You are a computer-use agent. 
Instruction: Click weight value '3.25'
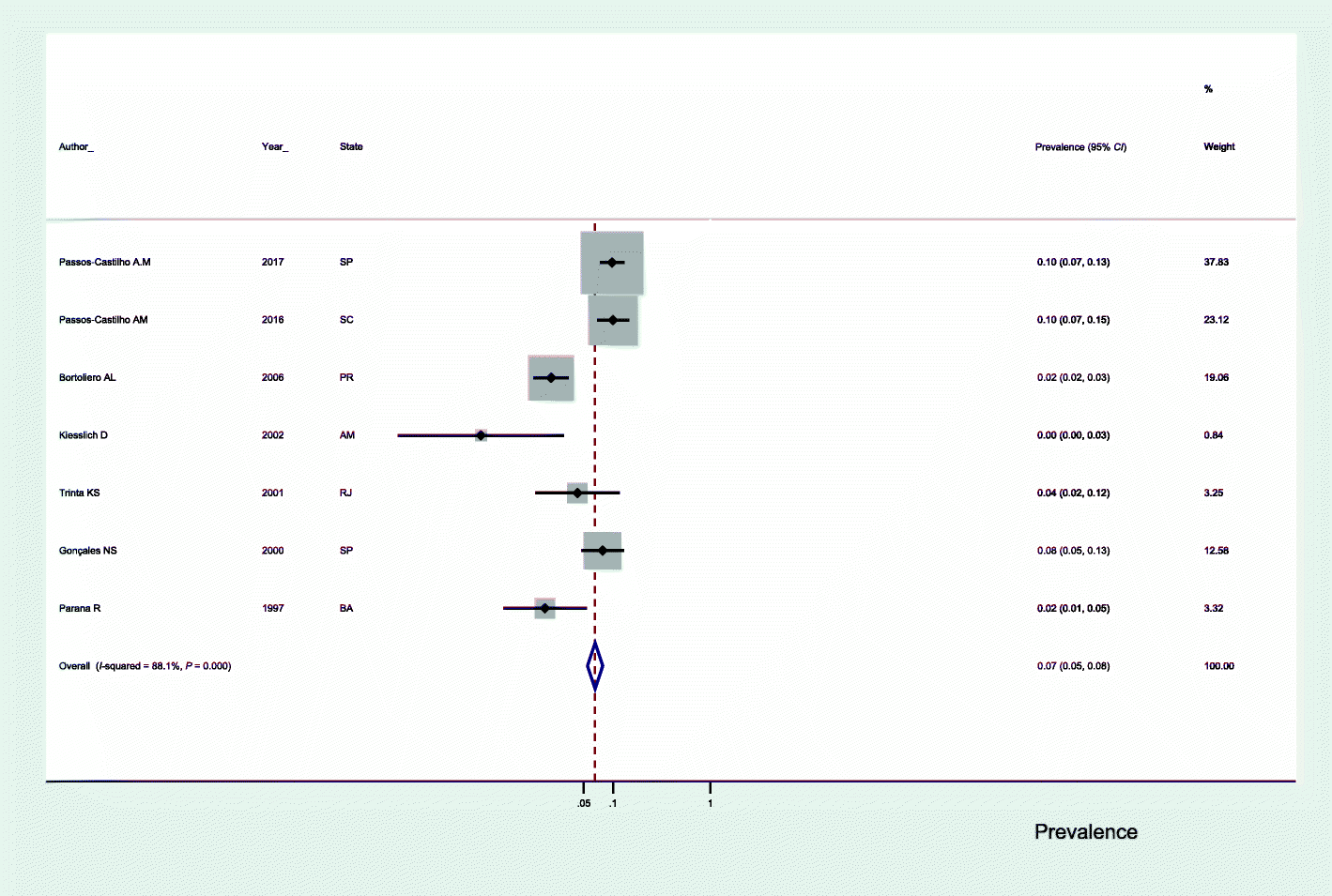click(1213, 494)
